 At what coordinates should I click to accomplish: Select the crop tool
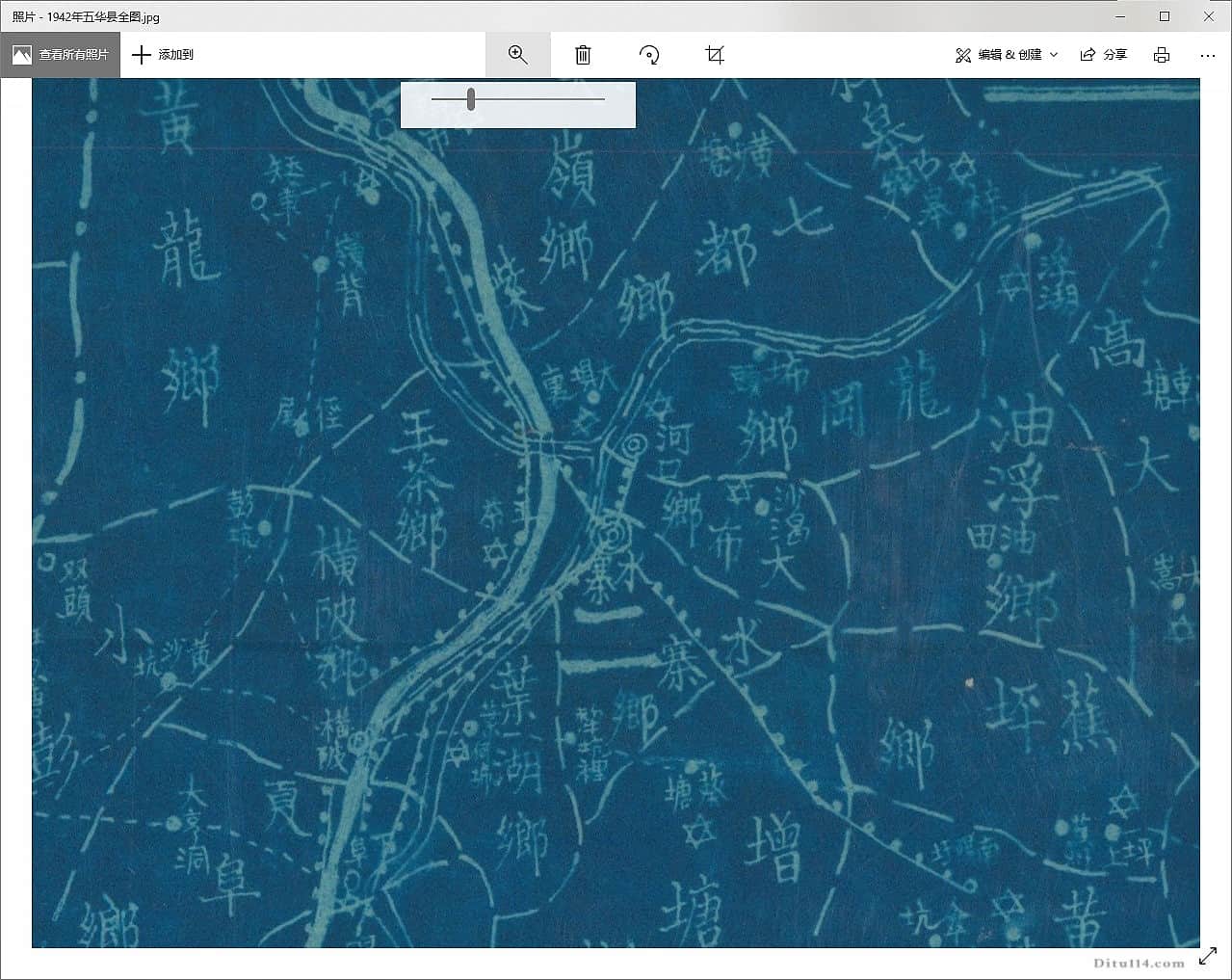pyautogui.click(x=713, y=55)
